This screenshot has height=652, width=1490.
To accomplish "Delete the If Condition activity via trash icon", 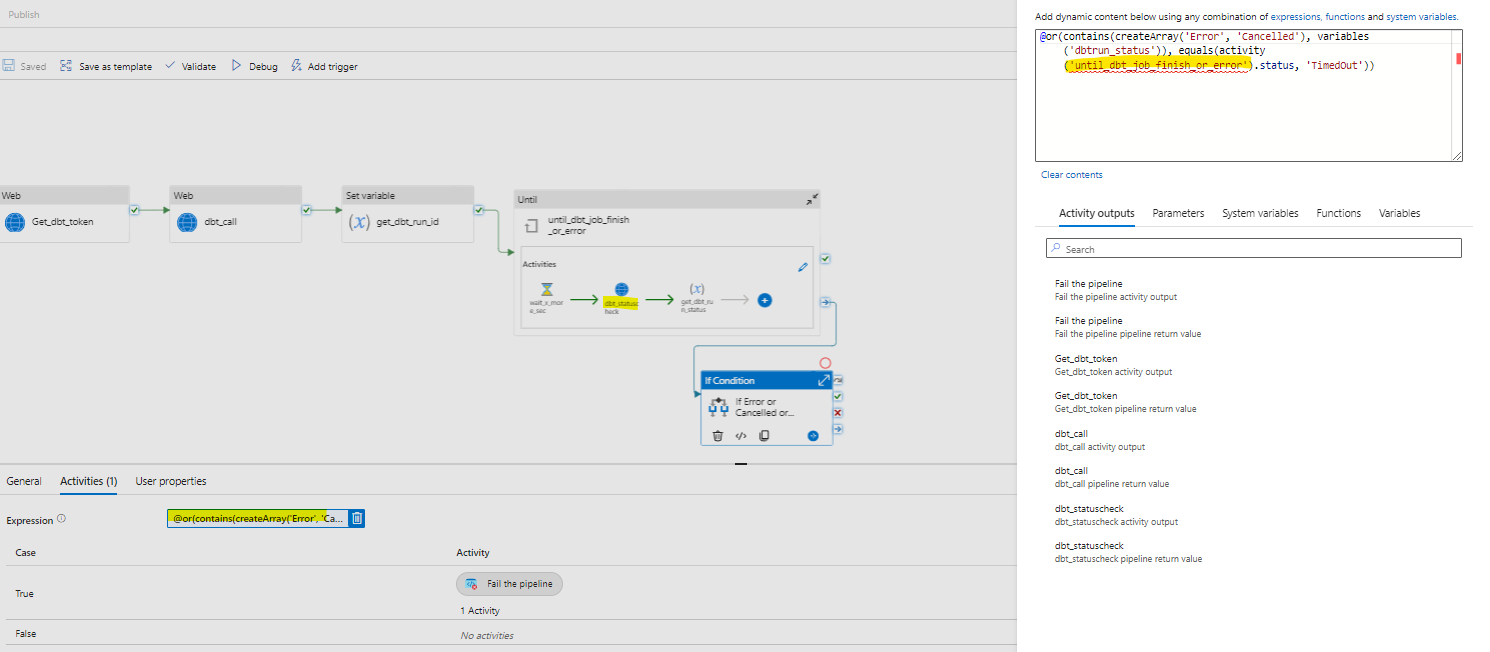I will point(717,435).
